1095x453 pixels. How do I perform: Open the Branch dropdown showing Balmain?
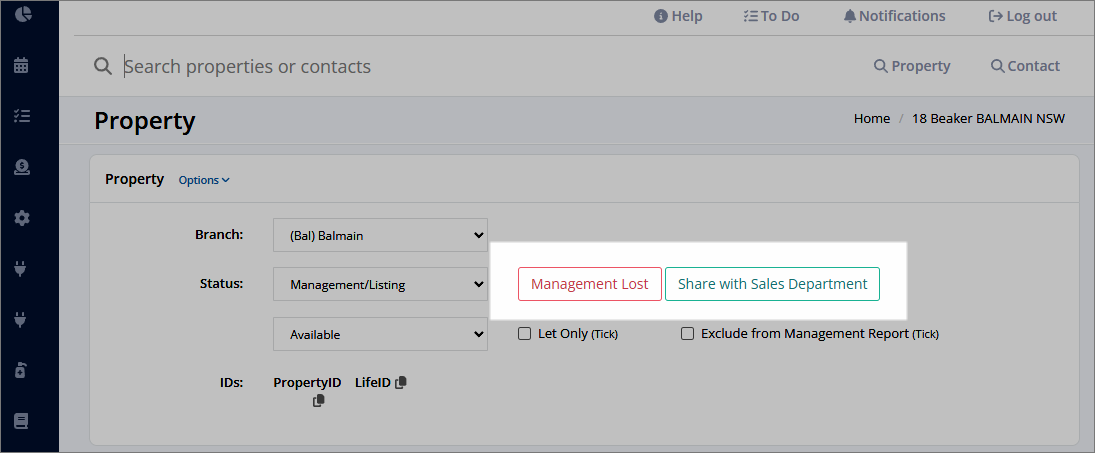click(381, 235)
